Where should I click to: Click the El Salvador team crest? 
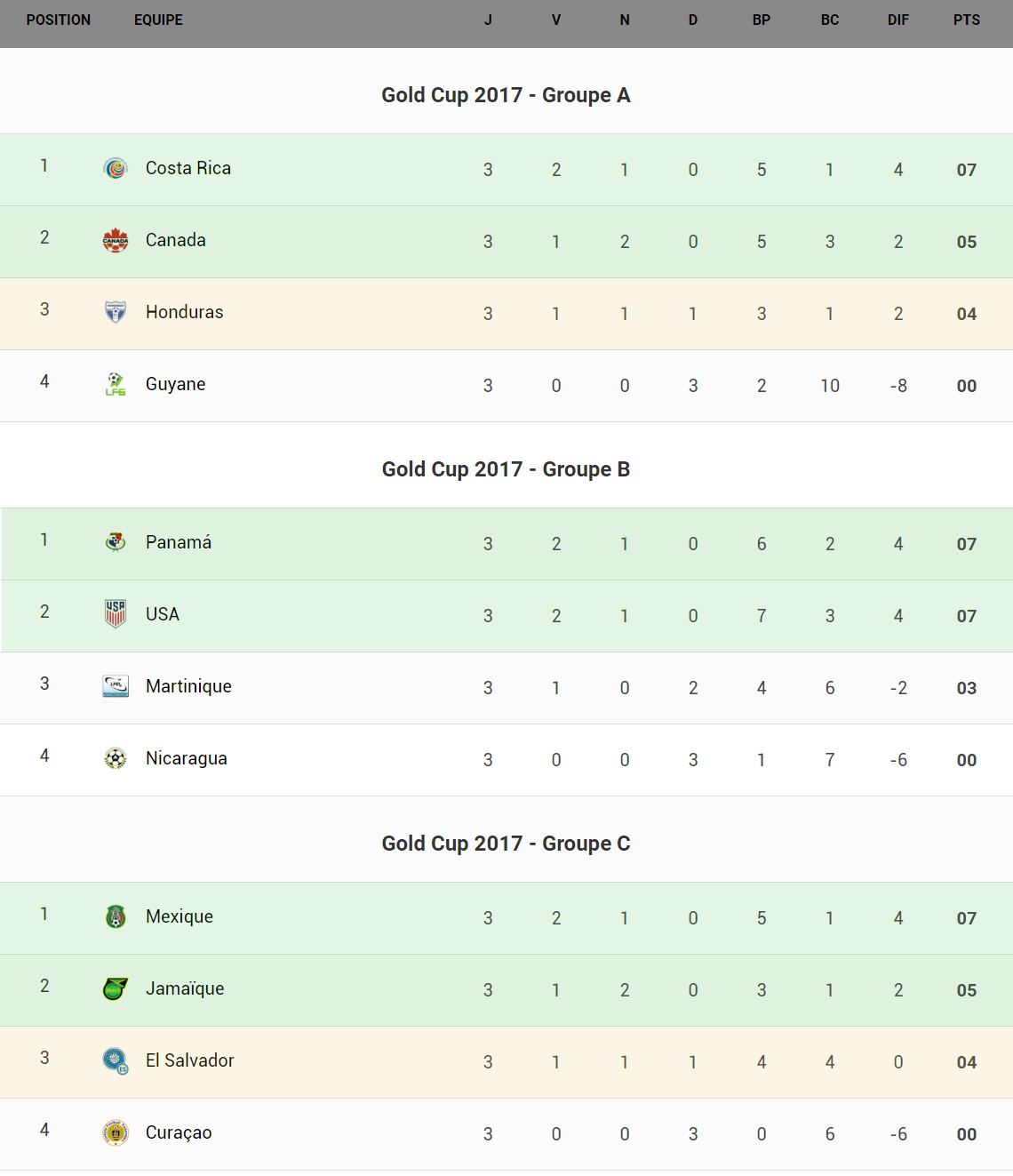116,1060
